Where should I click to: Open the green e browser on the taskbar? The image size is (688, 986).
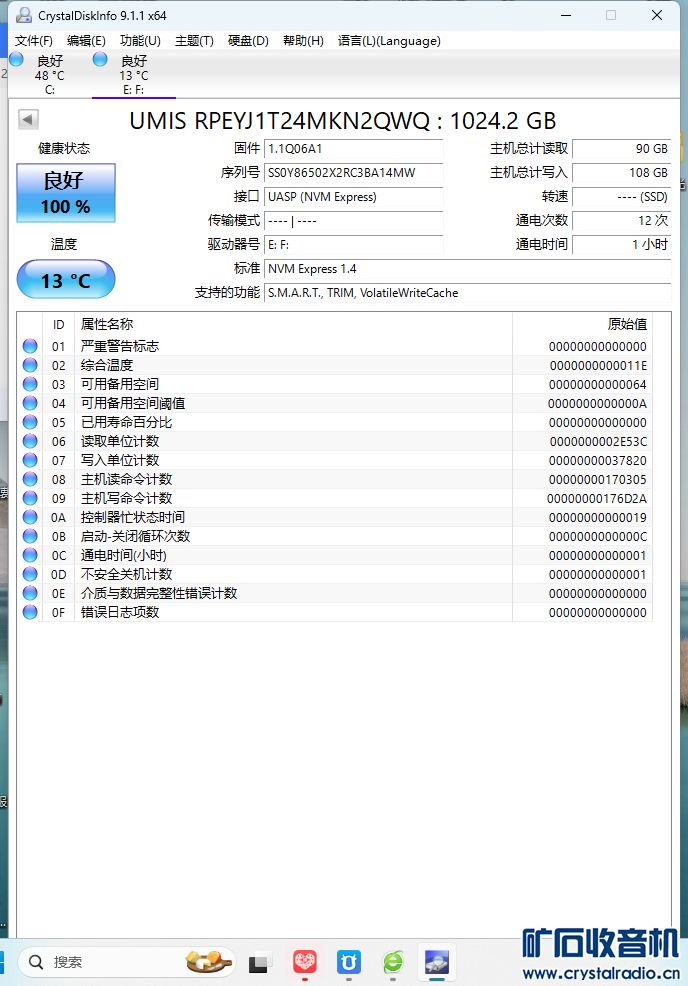(393, 962)
